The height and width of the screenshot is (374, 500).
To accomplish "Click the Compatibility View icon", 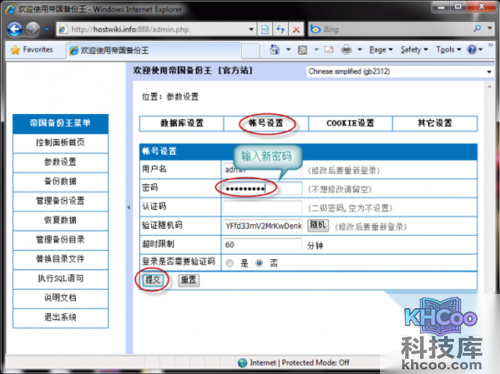I will [265, 29].
